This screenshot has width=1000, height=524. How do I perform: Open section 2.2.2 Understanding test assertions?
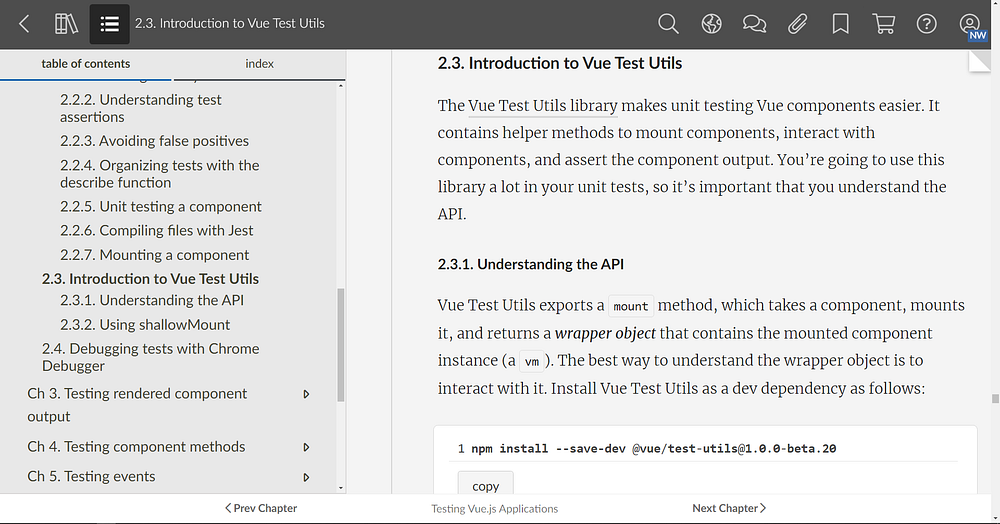click(141, 108)
